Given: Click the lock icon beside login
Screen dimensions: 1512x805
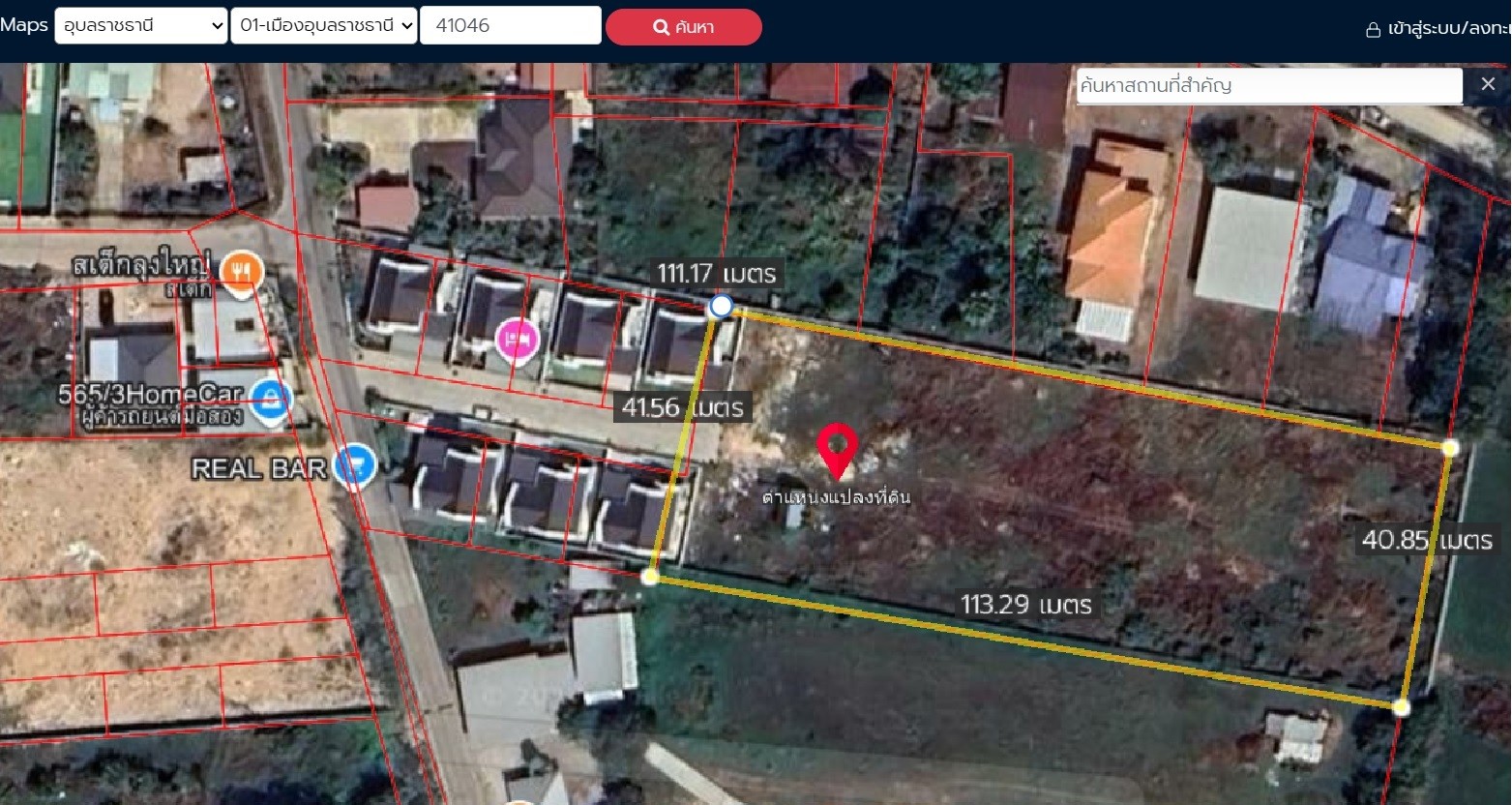Looking at the screenshot, I should pyautogui.click(x=1373, y=29).
